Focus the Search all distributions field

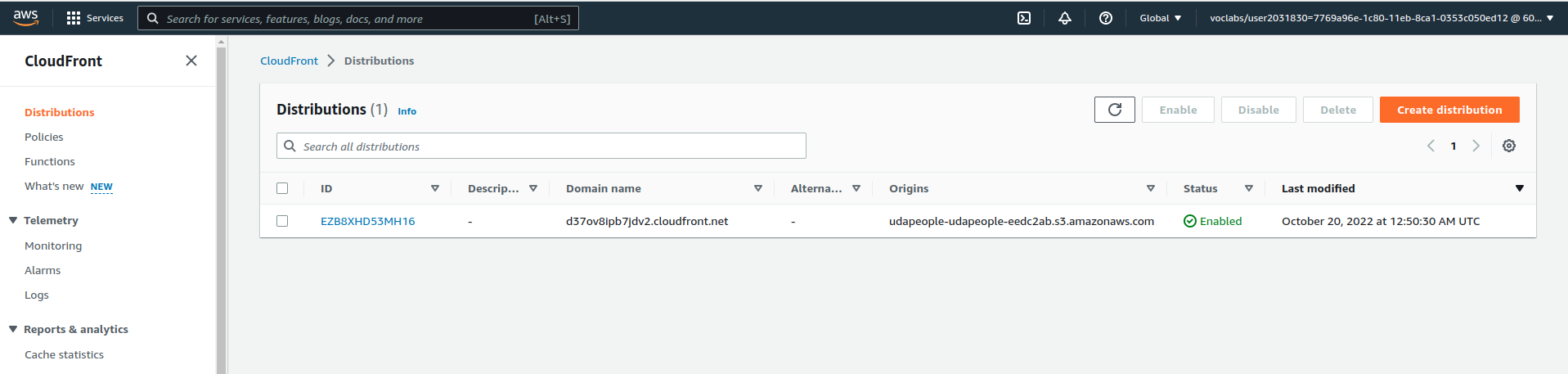541,146
